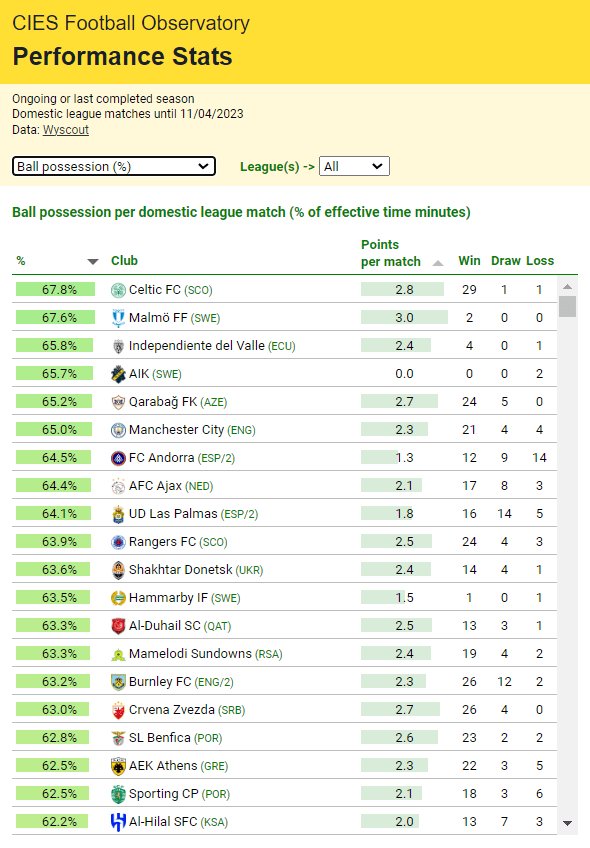
Task: Sort descending by the % column arrow
Action: 93,262
